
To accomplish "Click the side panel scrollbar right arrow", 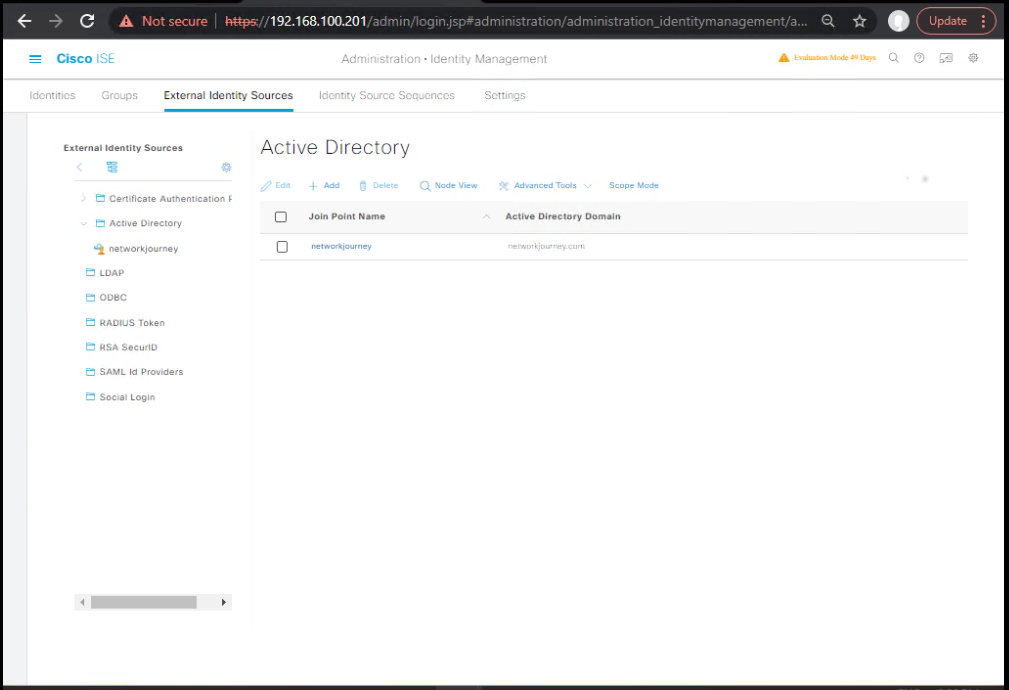I will (x=223, y=602).
